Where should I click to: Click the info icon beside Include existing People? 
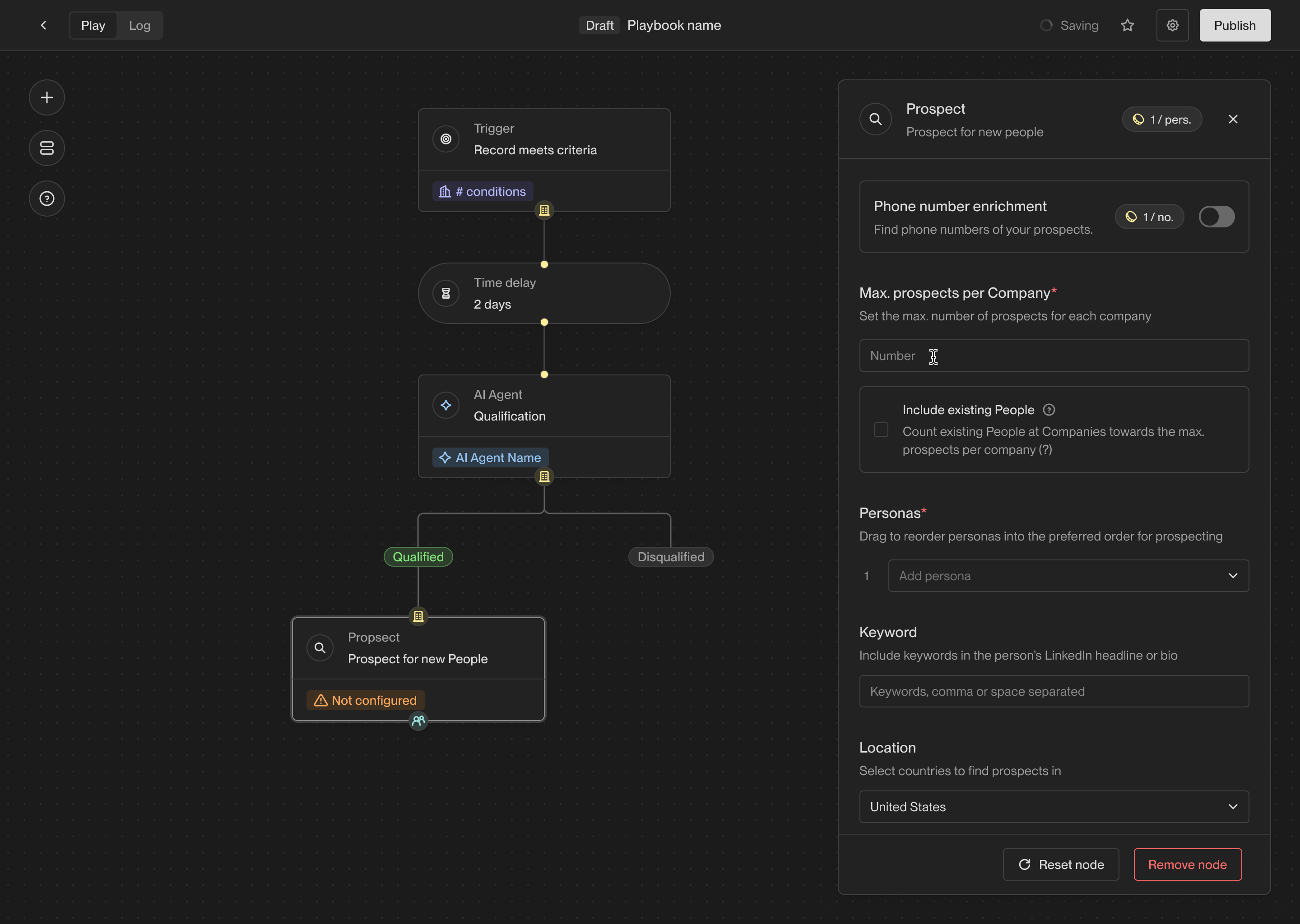1049,410
